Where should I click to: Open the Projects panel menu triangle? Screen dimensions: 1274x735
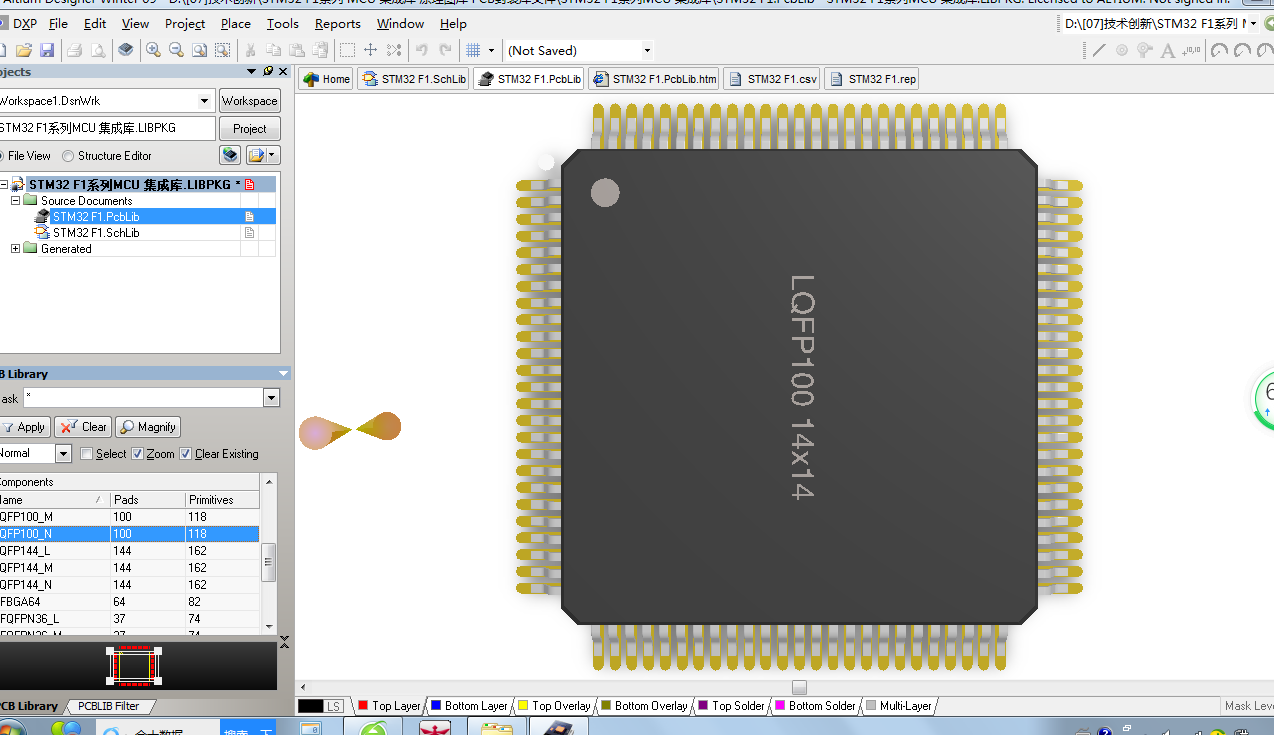click(252, 71)
